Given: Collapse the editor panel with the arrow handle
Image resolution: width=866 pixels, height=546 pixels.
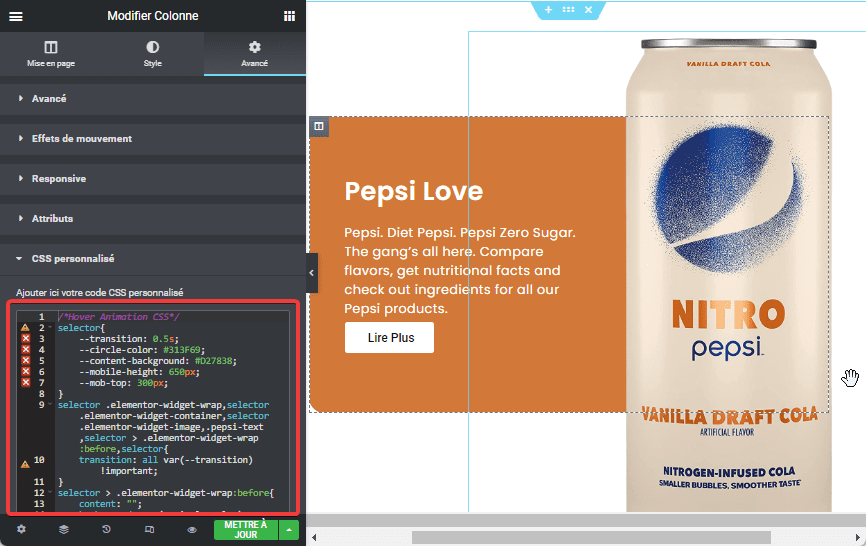Looking at the screenshot, I should click(x=311, y=273).
